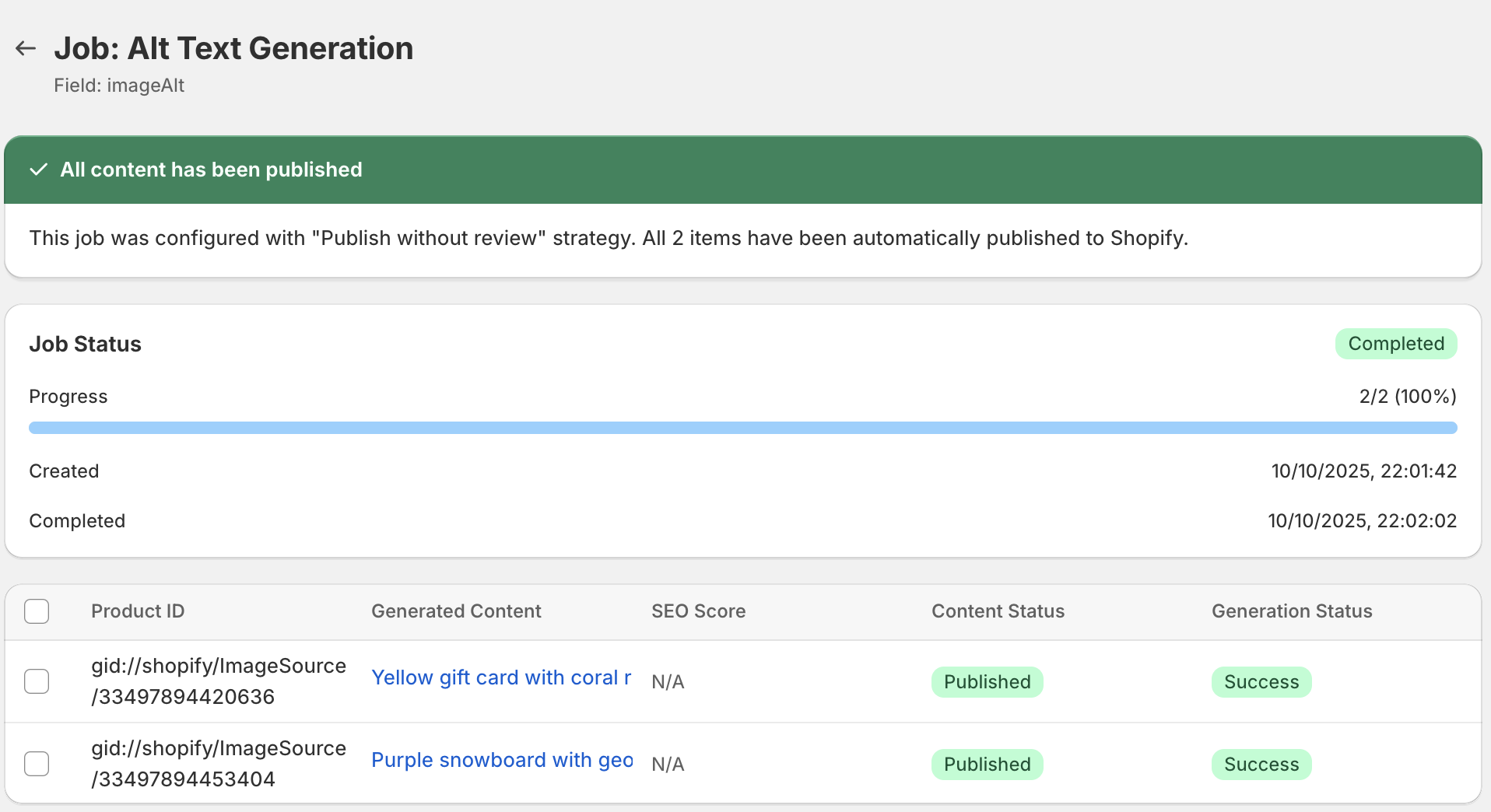Click the back arrow icon
Viewport: 1491px width, 812px height.
click(x=26, y=48)
